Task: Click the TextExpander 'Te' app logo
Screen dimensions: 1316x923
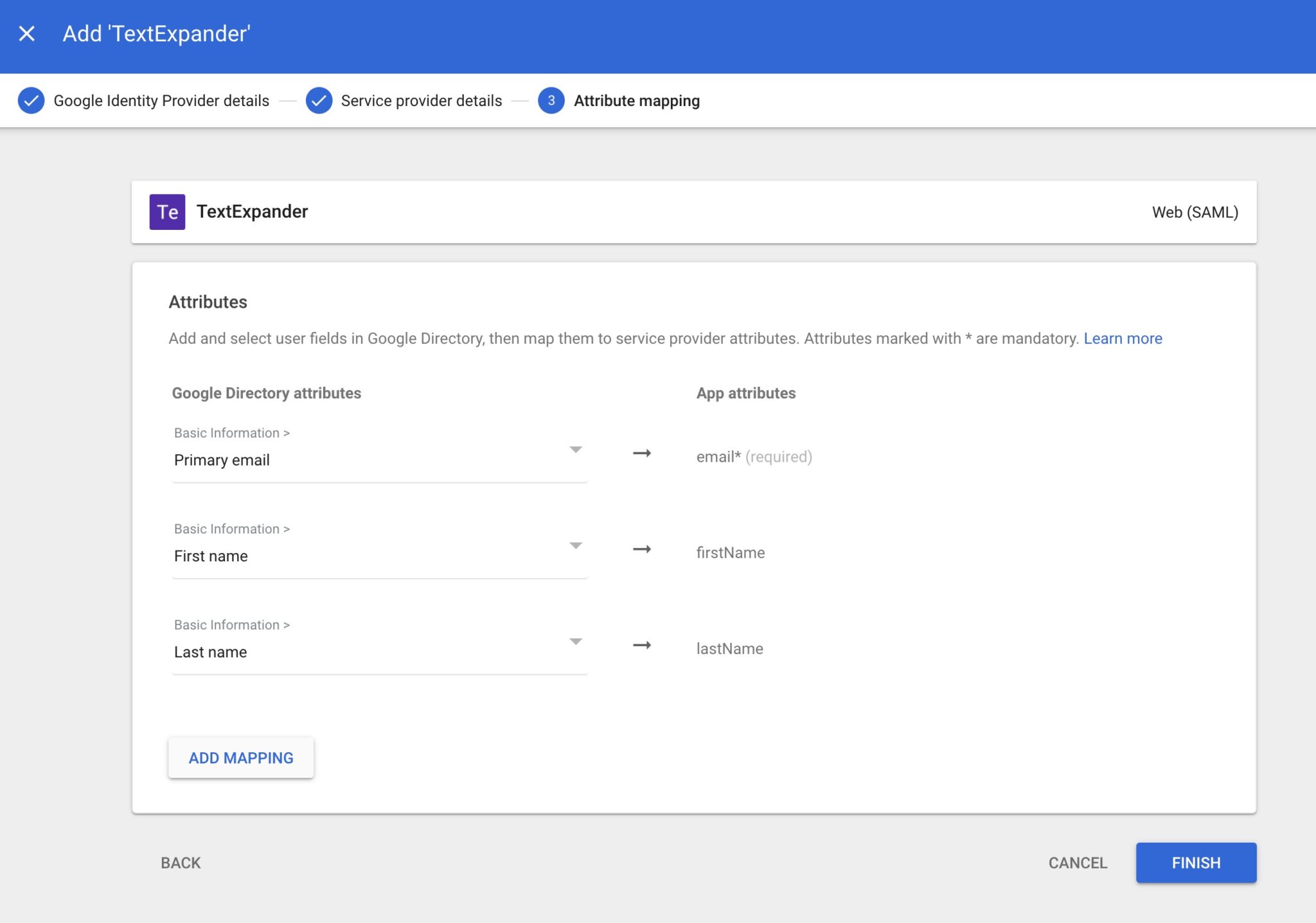Action: point(167,212)
